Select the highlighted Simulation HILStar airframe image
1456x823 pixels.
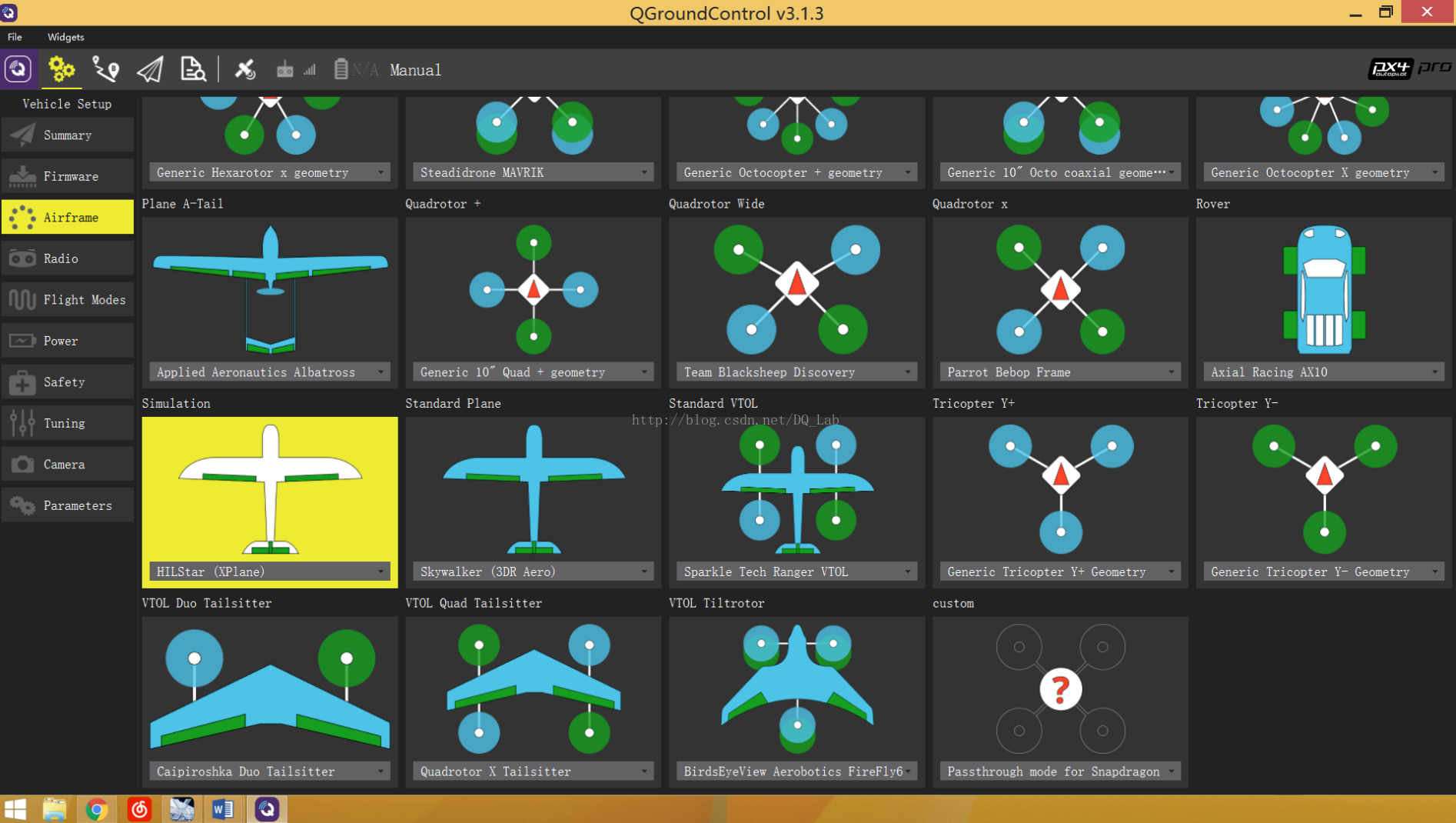pyautogui.click(x=270, y=489)
